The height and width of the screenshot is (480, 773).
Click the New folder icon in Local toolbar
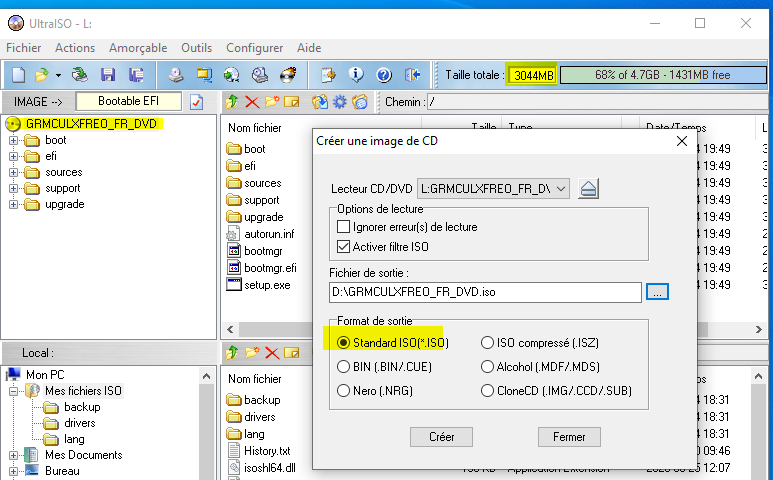(x=252, y=353)
